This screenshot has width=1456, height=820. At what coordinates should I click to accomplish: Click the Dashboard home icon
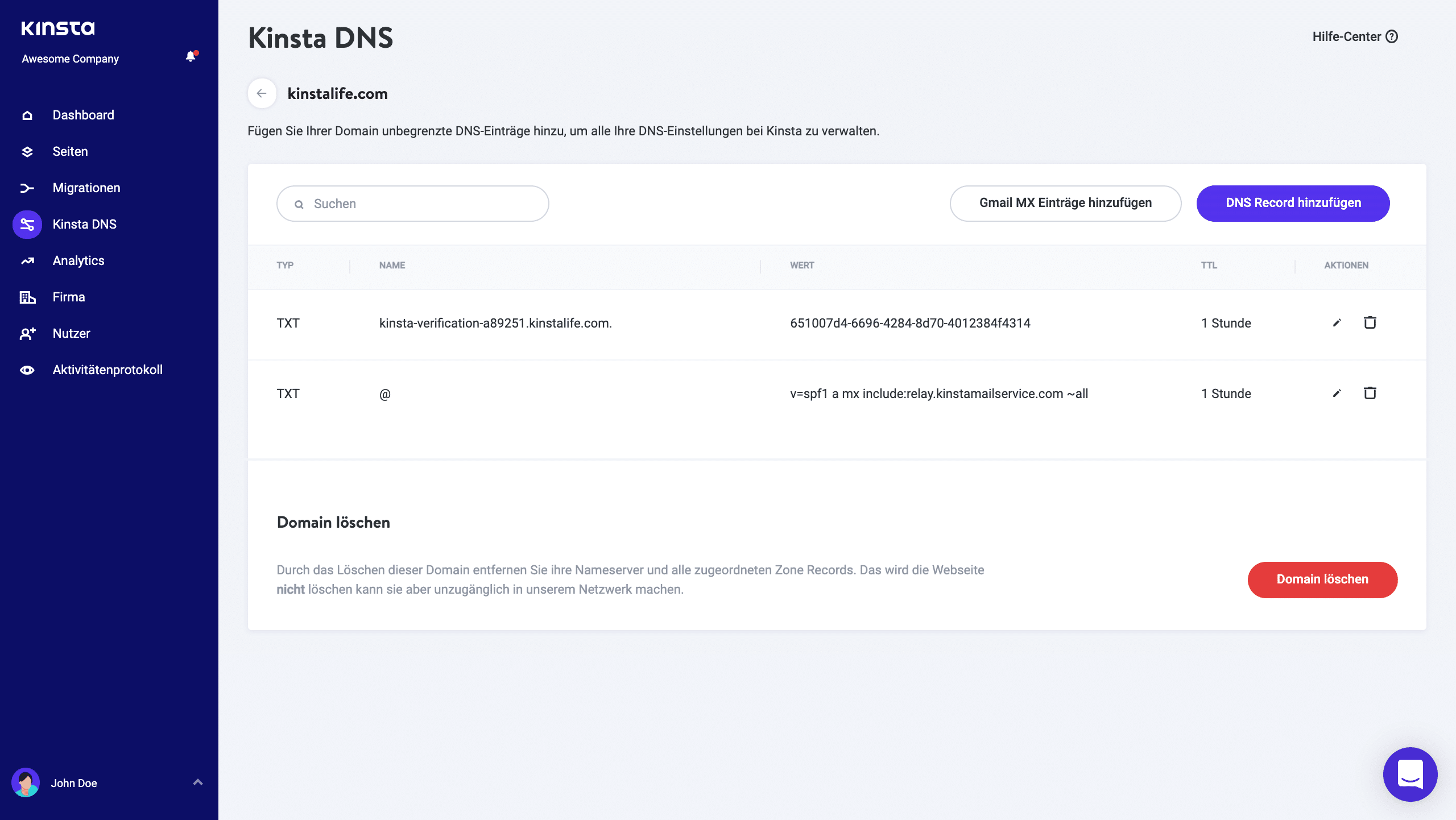point(27,115)
